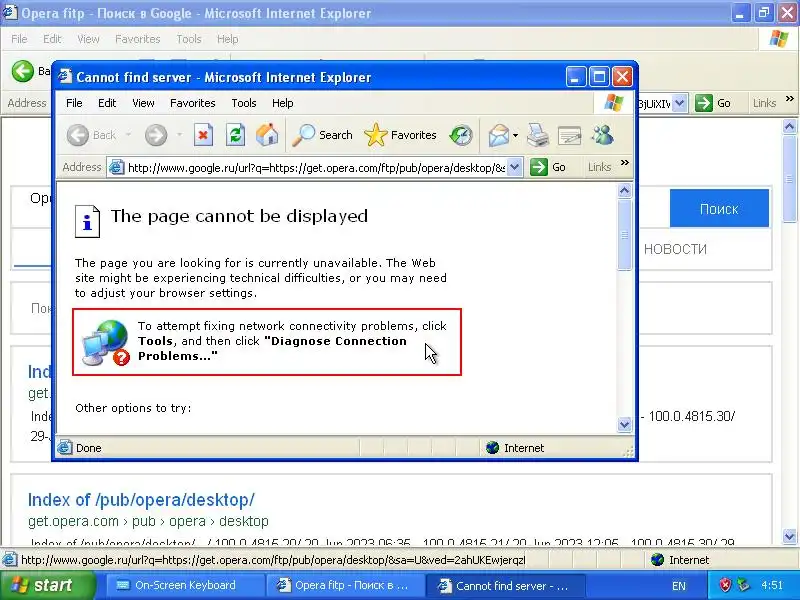
Task: Click Cannot find server taskbar item
Action: click(x=505, y=586)
